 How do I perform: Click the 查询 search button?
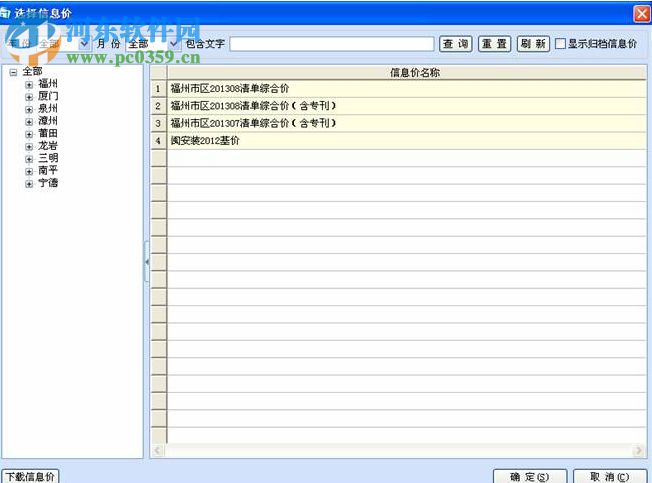[455, 44]
